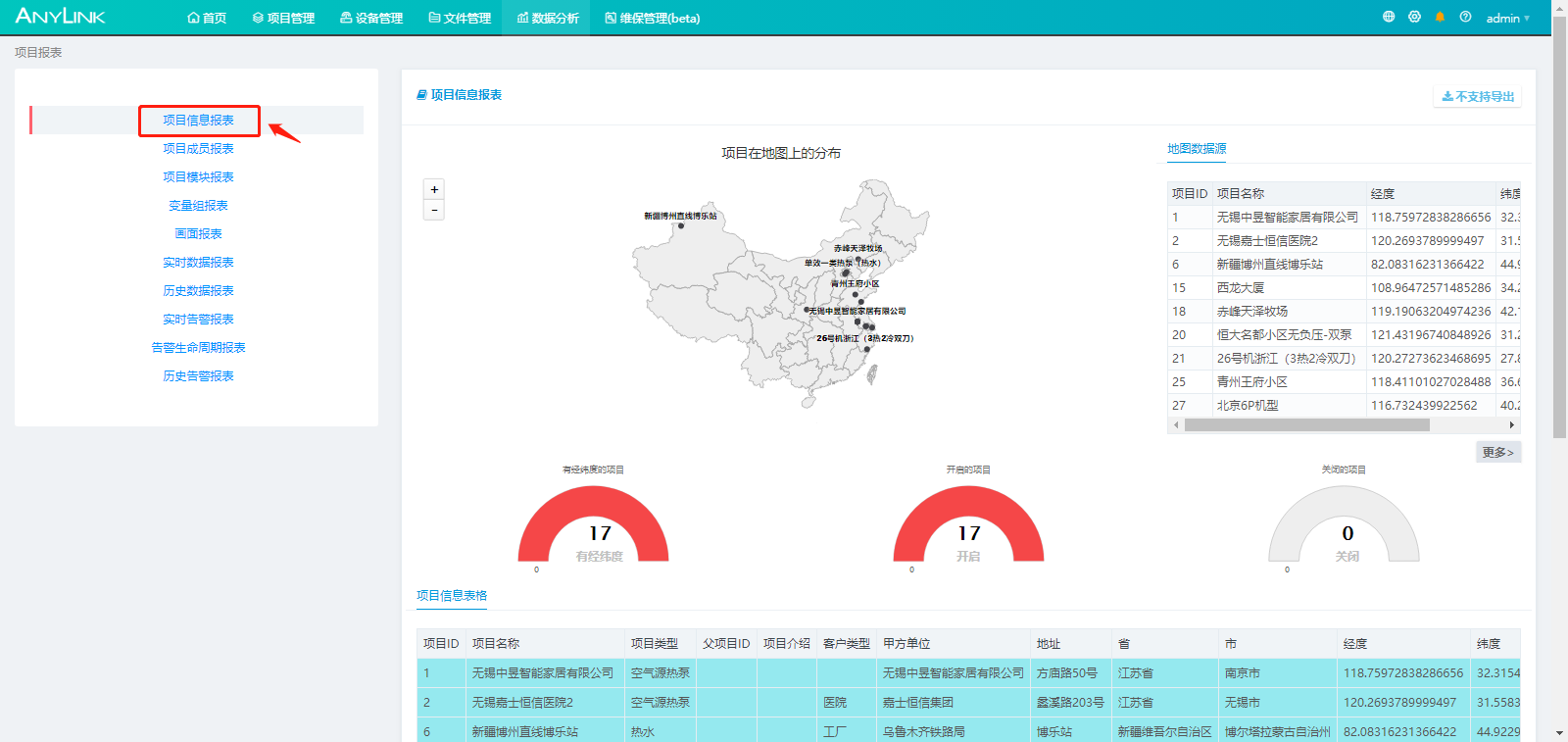Click the 赤峰天泽牧场 map label
The width and height of the screenshot is (1568, 742).
pos(857,248)
